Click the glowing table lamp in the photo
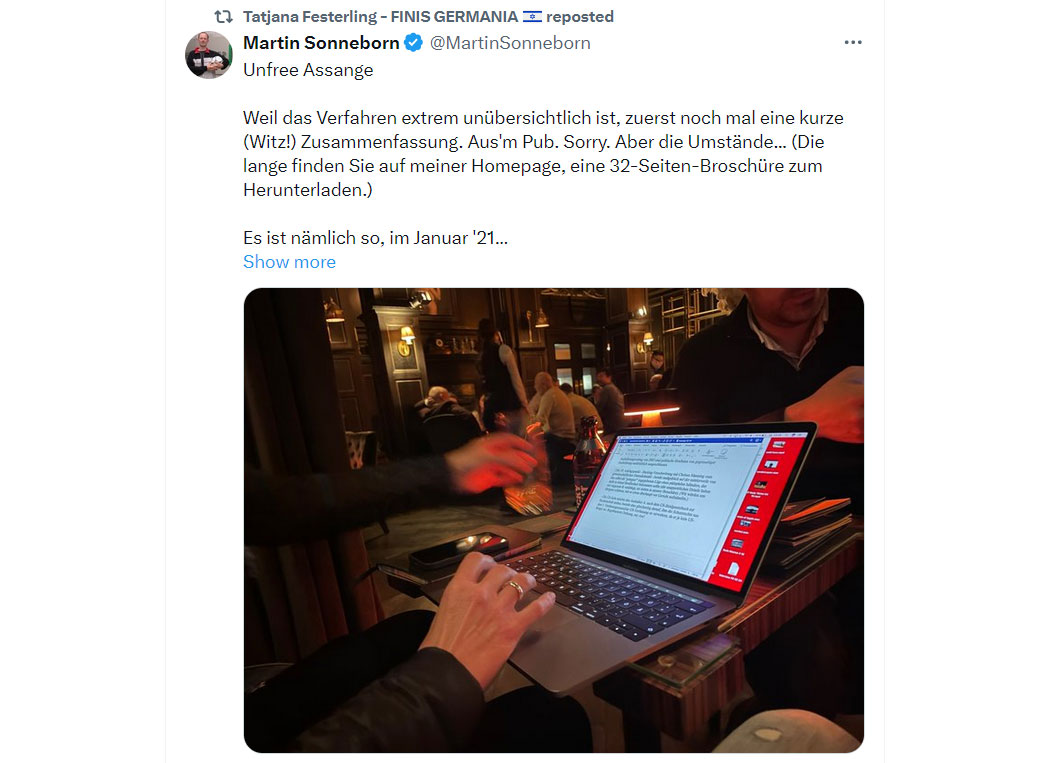The width and height of the screenshot is (1050, 763). [x=651, y=407]
